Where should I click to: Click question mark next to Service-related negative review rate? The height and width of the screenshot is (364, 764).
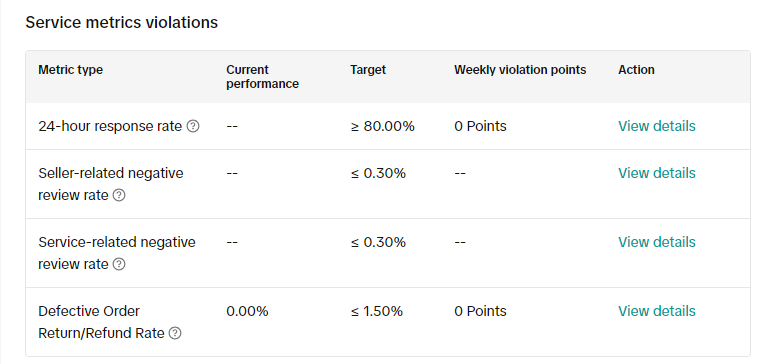point(119,264)
